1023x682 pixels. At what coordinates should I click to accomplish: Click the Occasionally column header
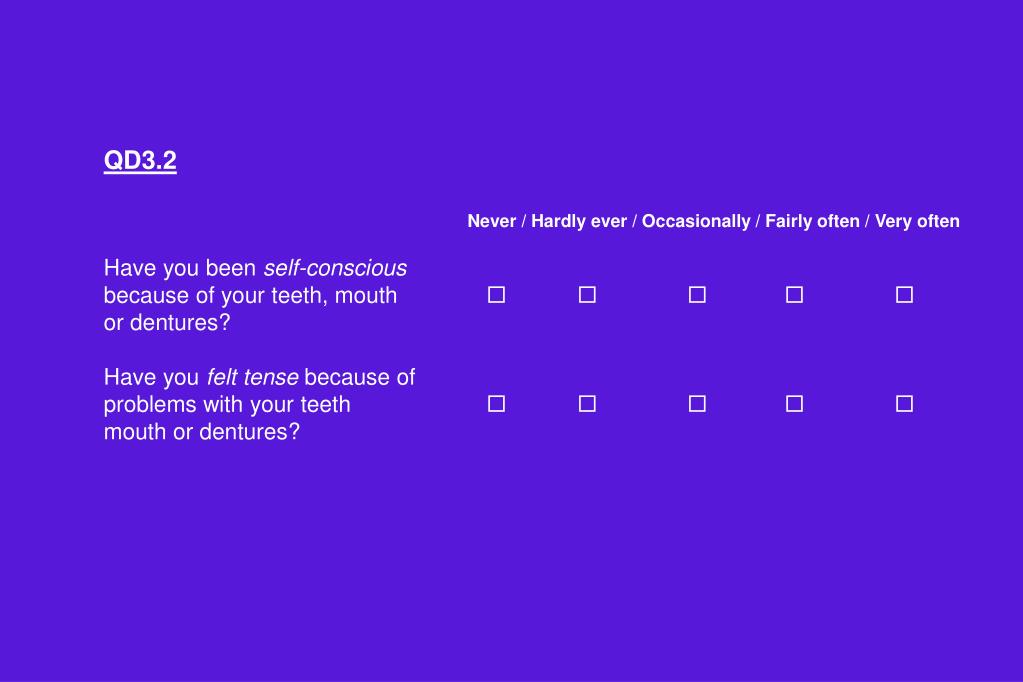tap(696, 222)
